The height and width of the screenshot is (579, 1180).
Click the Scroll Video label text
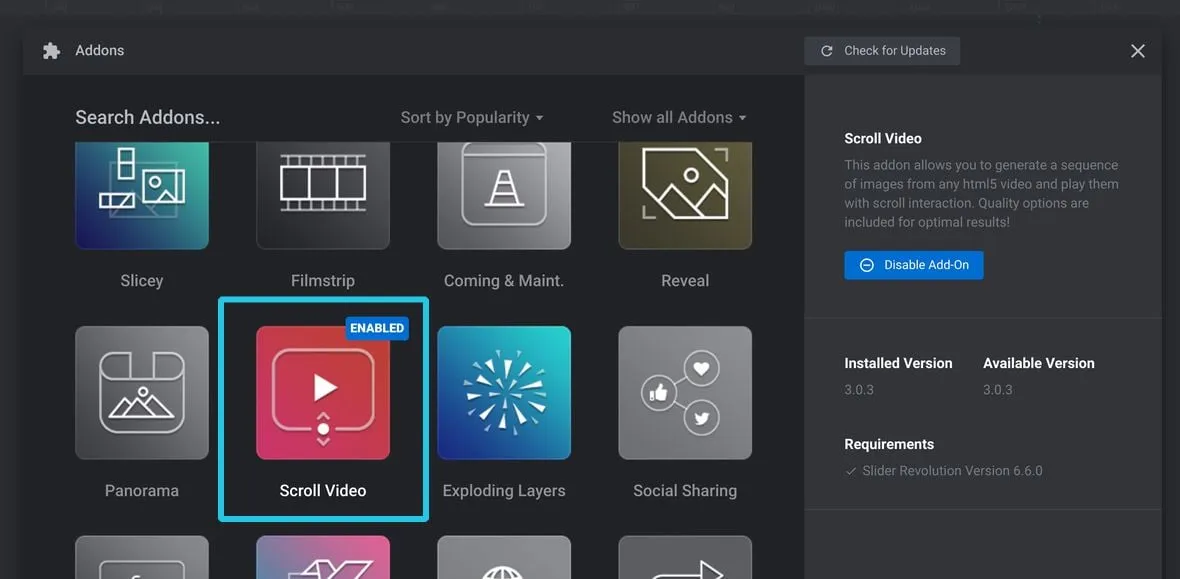[322, 491]
